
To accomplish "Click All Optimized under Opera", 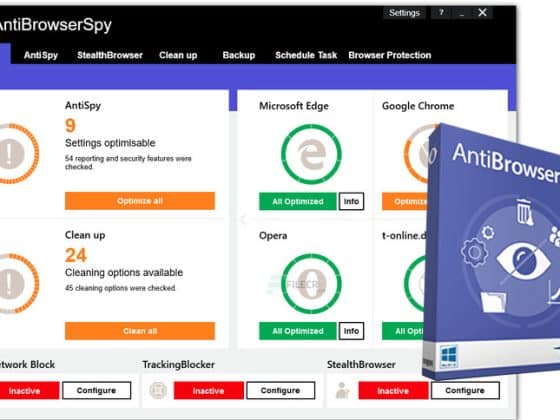I will (298, 331).
